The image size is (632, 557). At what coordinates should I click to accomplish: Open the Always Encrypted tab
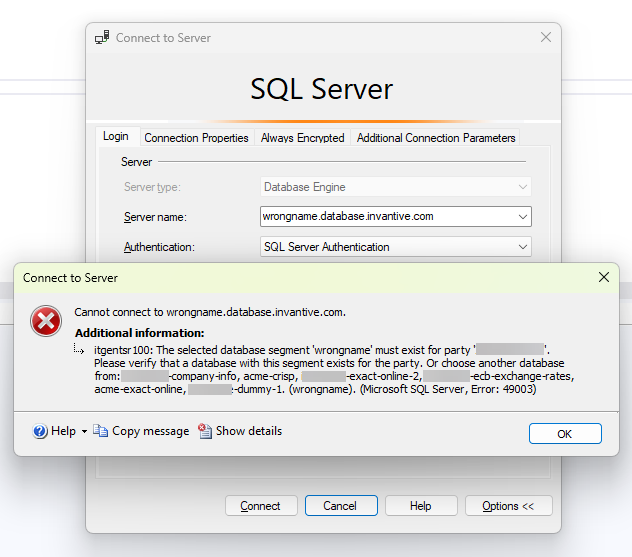coord(302,138)
